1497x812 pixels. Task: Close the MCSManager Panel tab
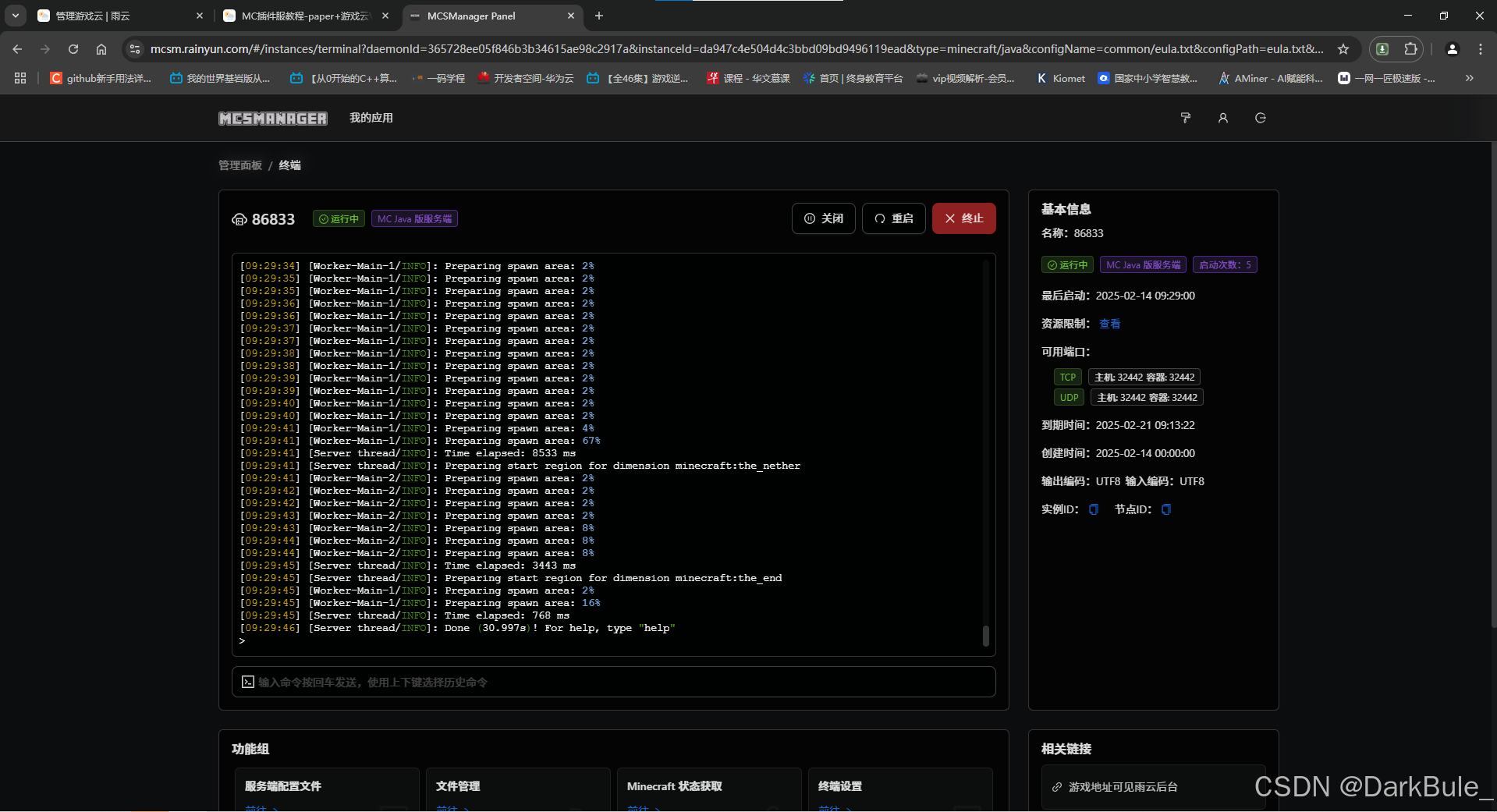pyautogui.click(x=571, y=16)
